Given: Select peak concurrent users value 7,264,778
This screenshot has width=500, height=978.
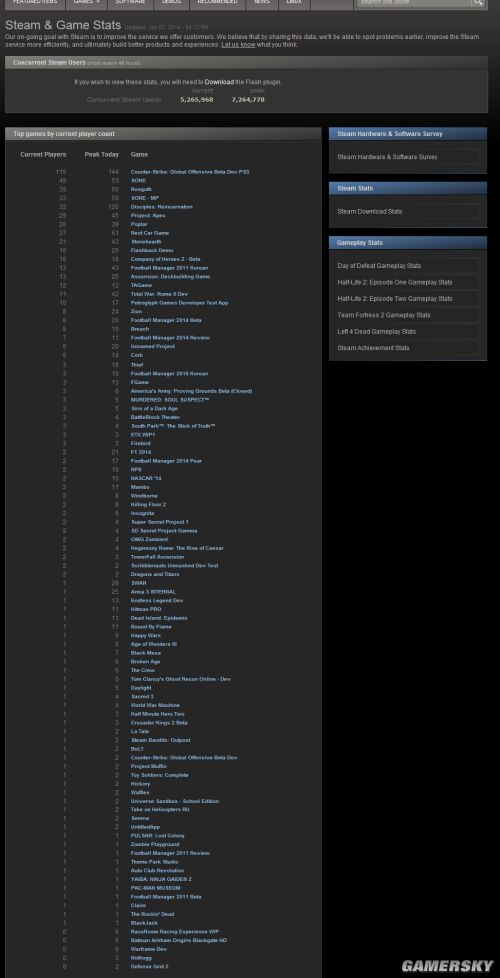Looking at the screenshot, I should click(x=248, y=100).
